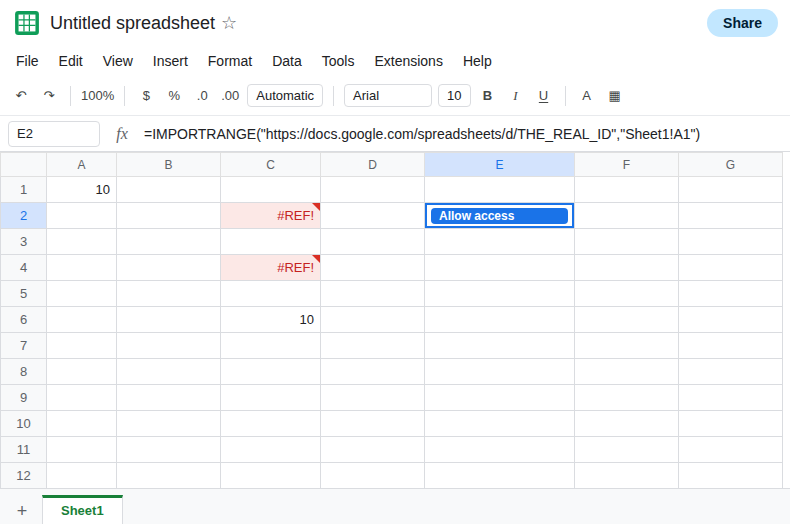
Task: Click the Untitled spreadsheet title
Action: [133, 23]
